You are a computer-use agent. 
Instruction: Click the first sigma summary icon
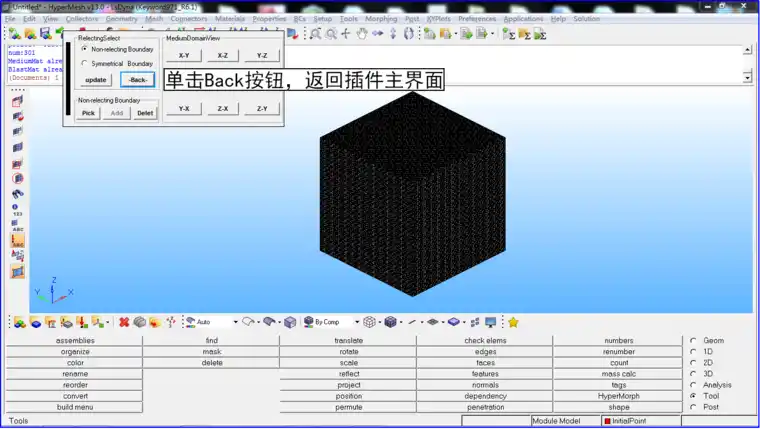coord(508,34)
